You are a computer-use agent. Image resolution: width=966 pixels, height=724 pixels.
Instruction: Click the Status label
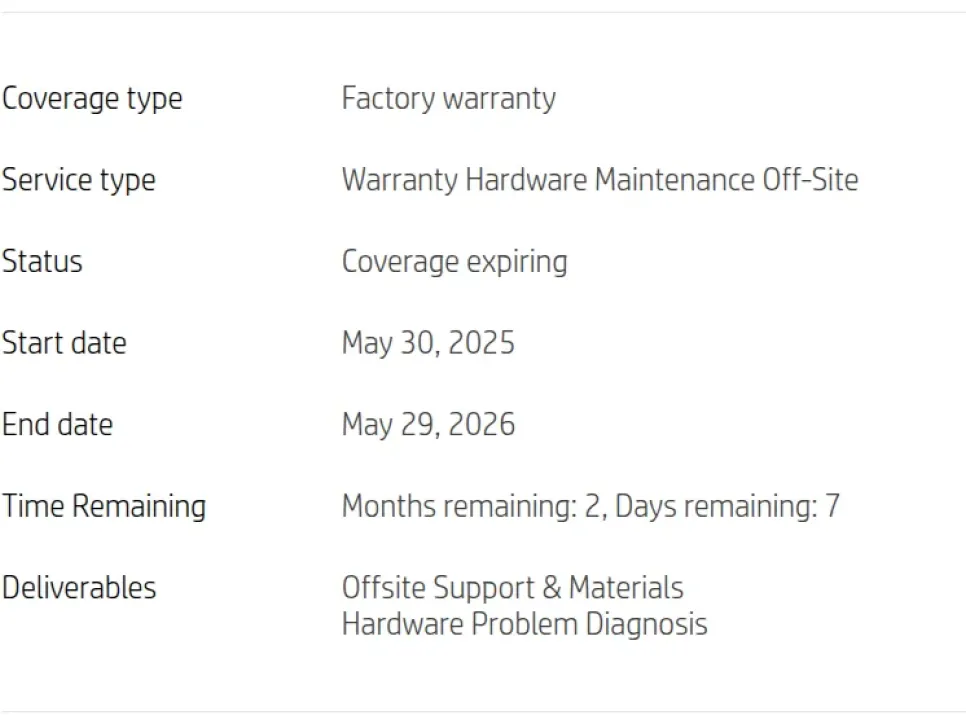pyautogui.click(x=42, y=262)
